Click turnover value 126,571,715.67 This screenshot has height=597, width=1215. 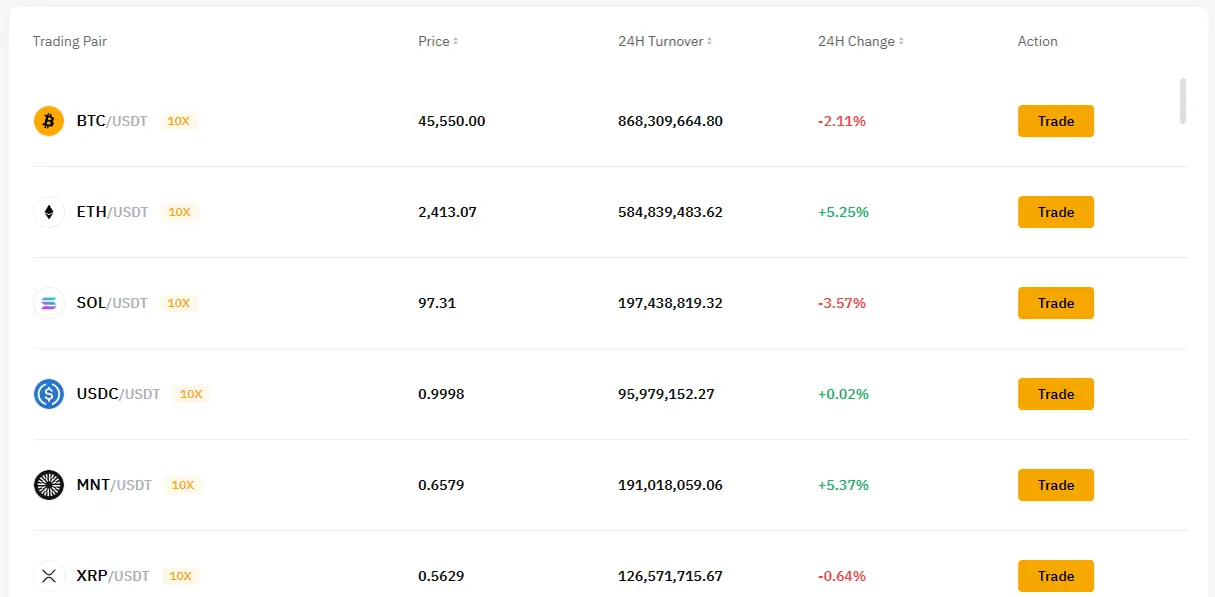pyautogui.click(x=670, y=576)
